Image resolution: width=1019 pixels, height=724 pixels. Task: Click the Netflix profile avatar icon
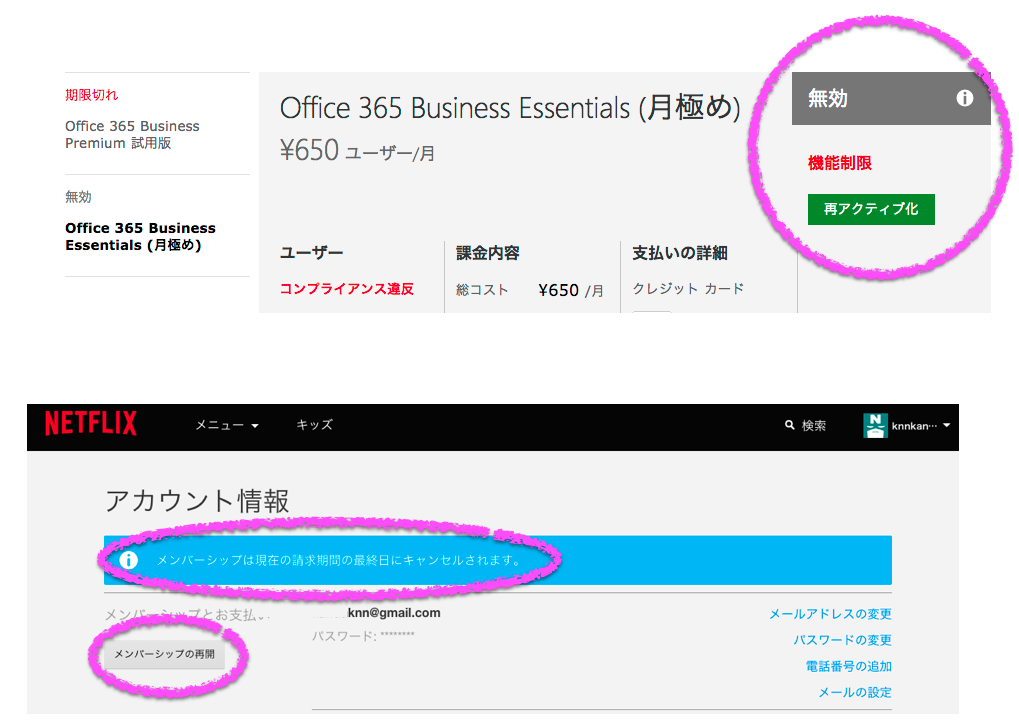point(875,426)
